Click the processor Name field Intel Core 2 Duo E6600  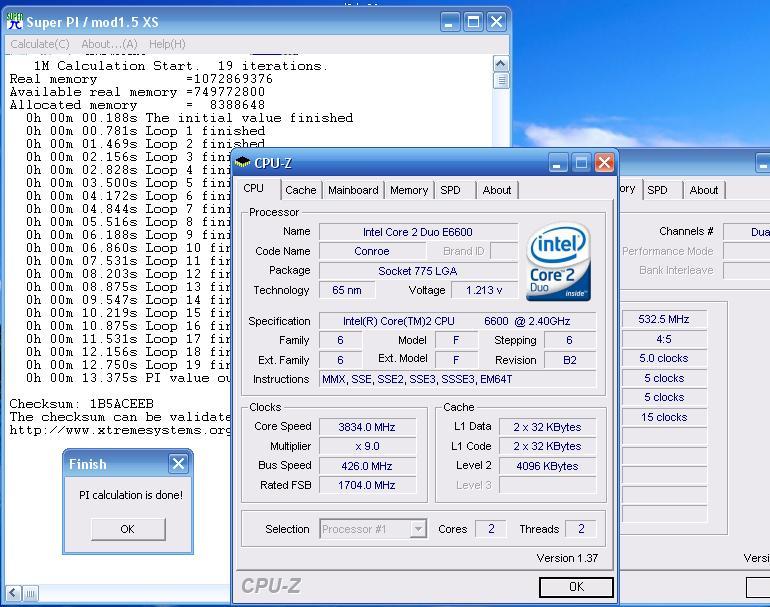418,232
